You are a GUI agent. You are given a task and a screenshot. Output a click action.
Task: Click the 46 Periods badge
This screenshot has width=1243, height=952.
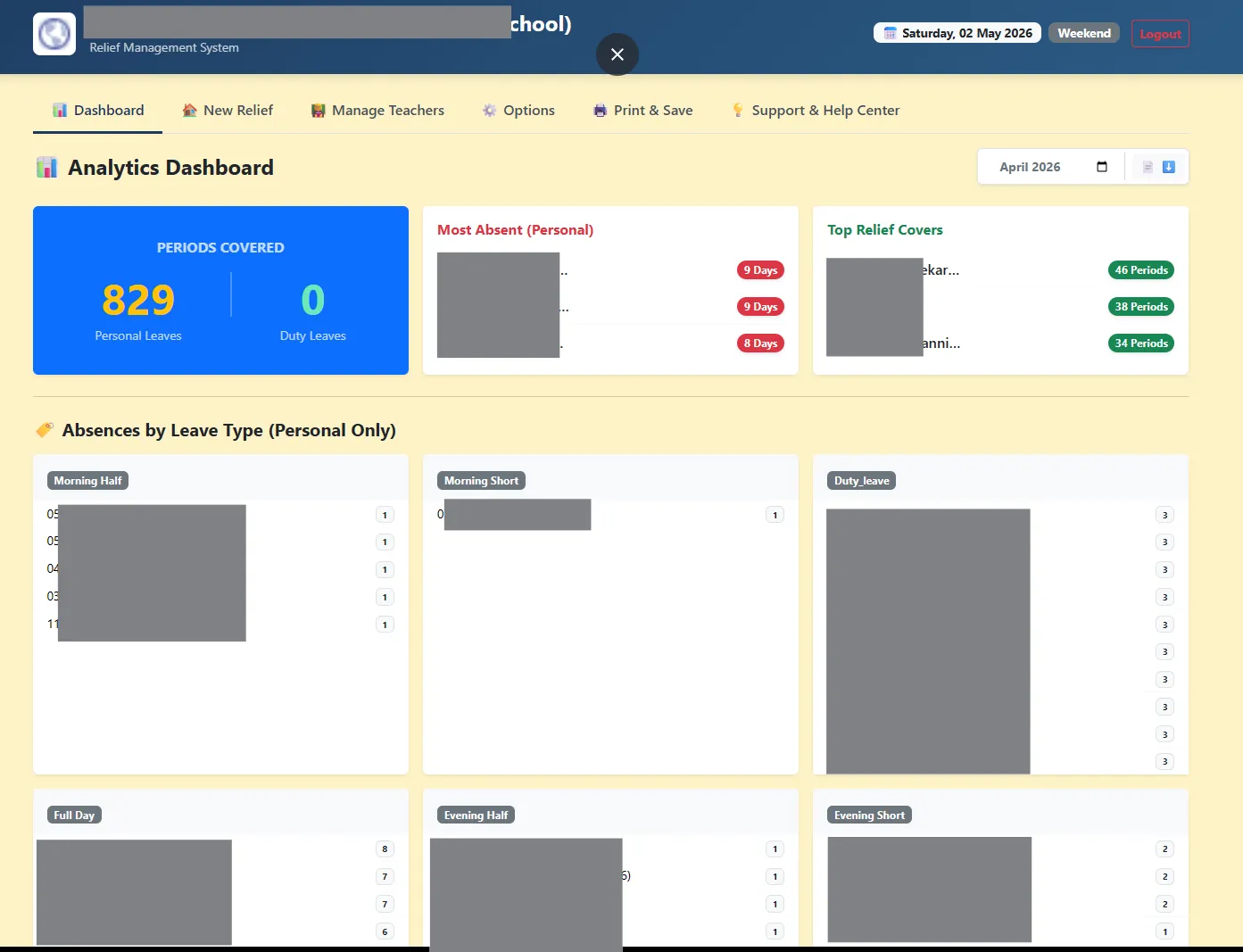pos(1141,270)
